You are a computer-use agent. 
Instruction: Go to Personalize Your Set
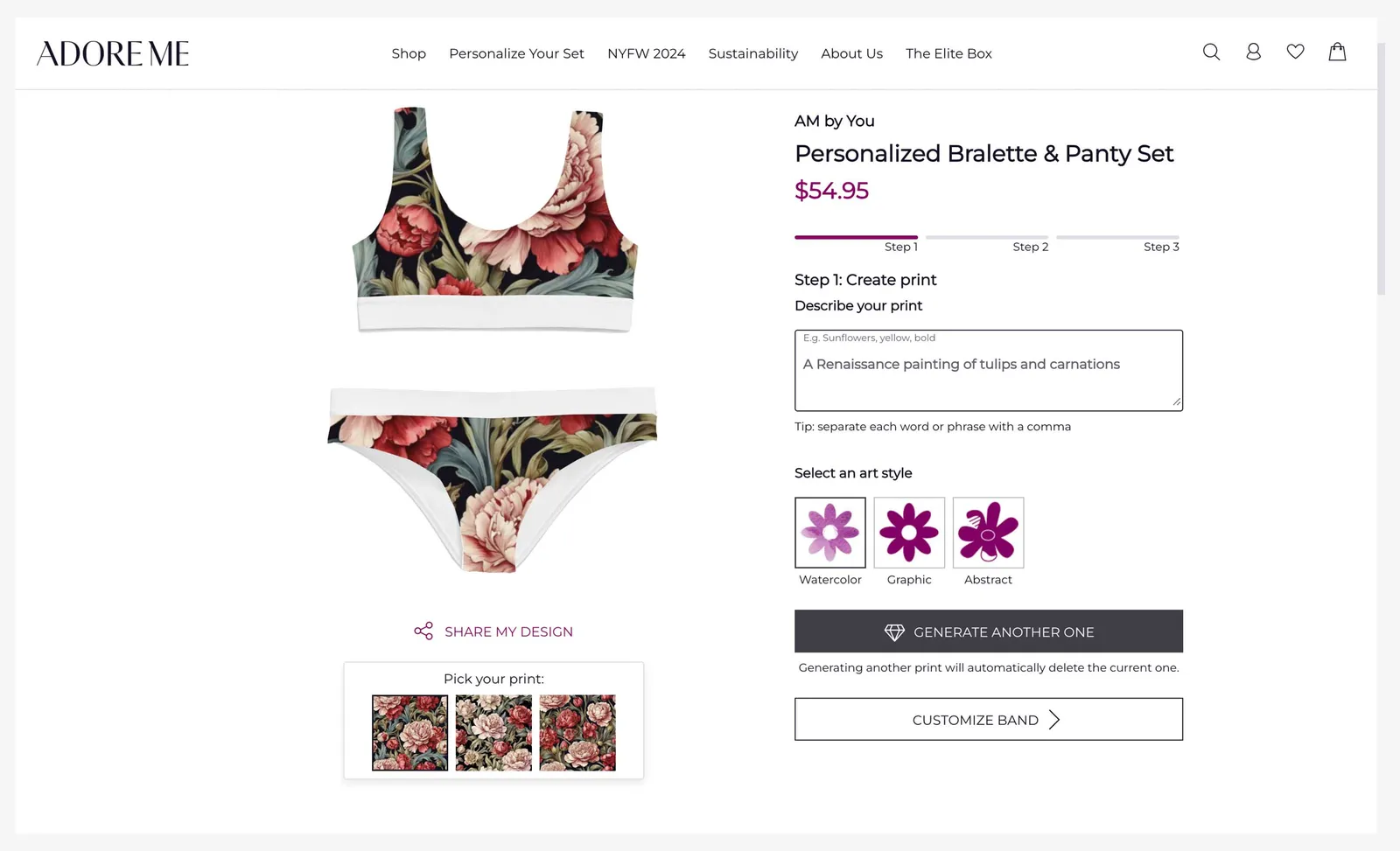516,53
